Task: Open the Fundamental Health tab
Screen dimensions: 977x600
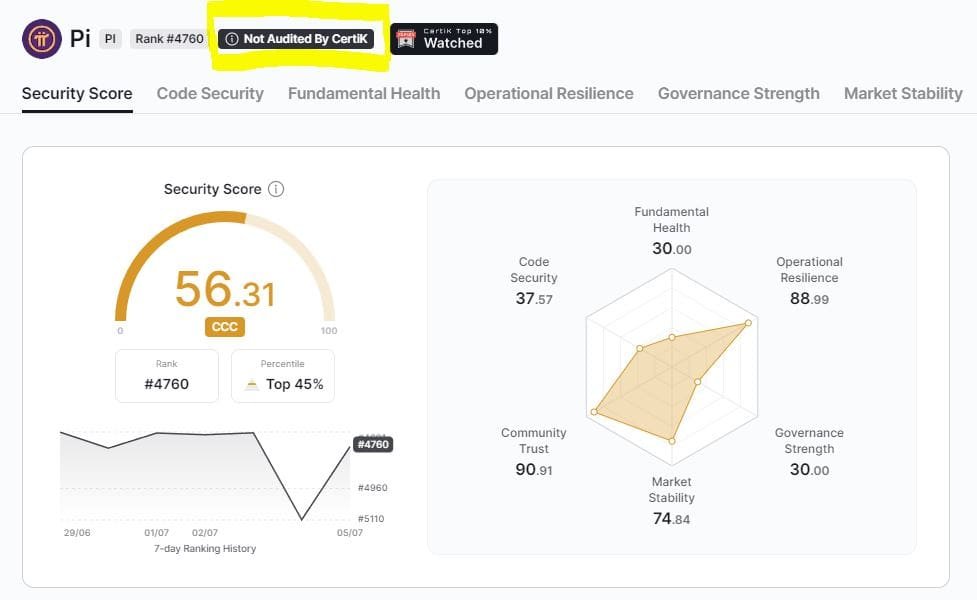Action: pos(364,93)
